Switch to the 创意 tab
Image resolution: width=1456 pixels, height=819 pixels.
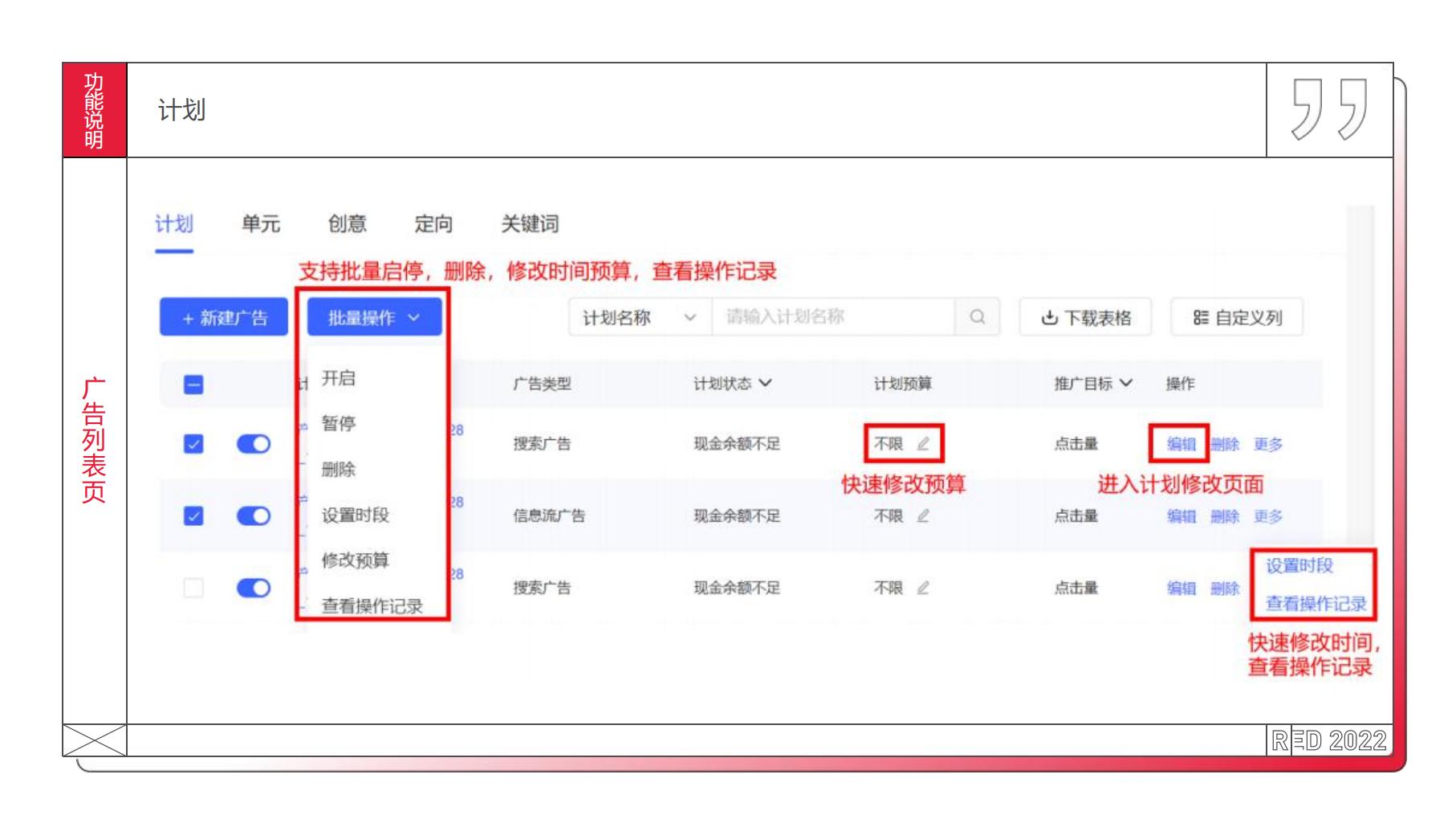348,224
